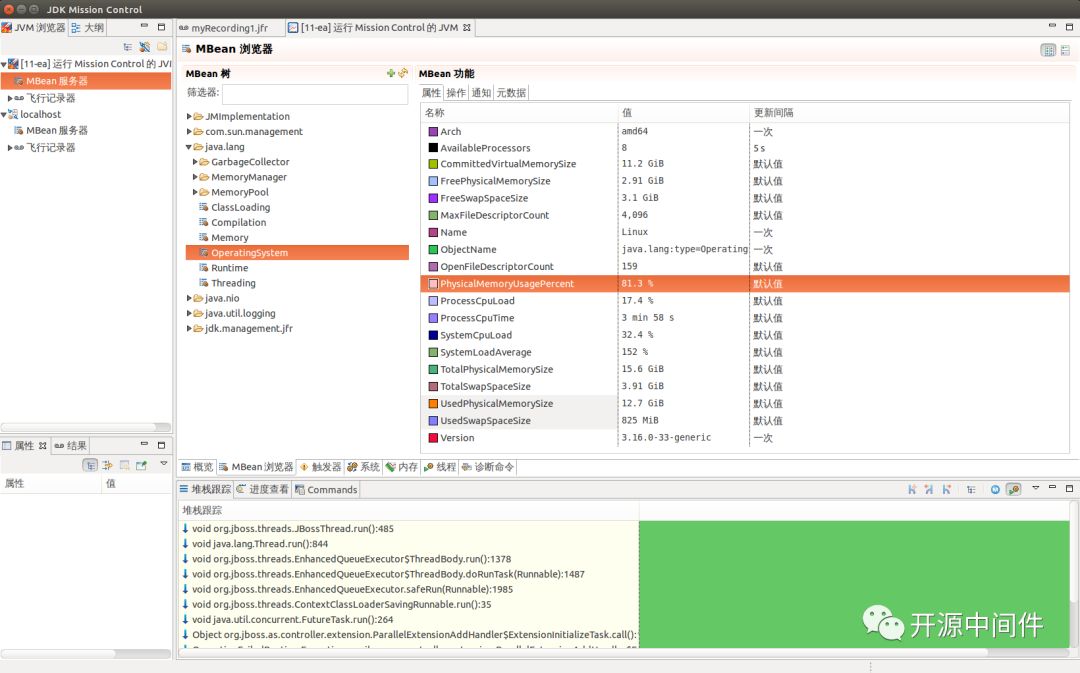Click the Version attribute red swatch
Viewport: 1080px width, 673px height.
pos(433,437)
